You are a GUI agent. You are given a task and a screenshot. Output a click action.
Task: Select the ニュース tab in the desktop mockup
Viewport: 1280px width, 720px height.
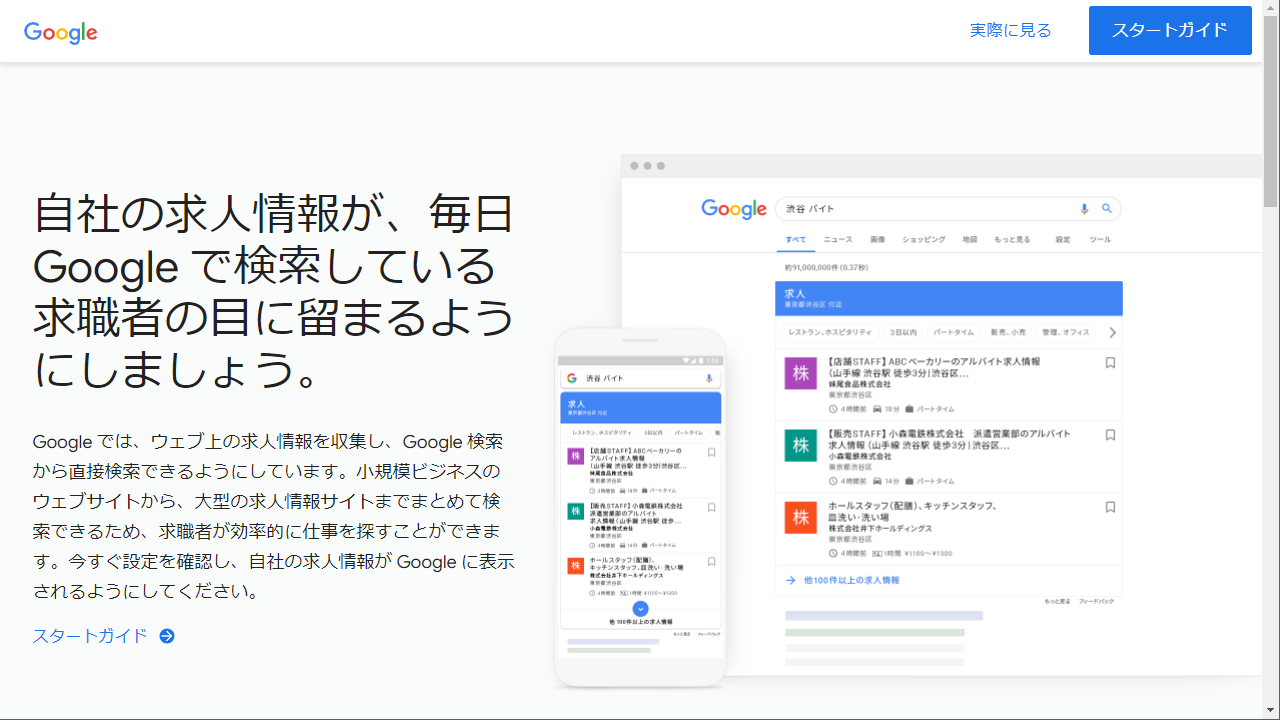(838, 240)
